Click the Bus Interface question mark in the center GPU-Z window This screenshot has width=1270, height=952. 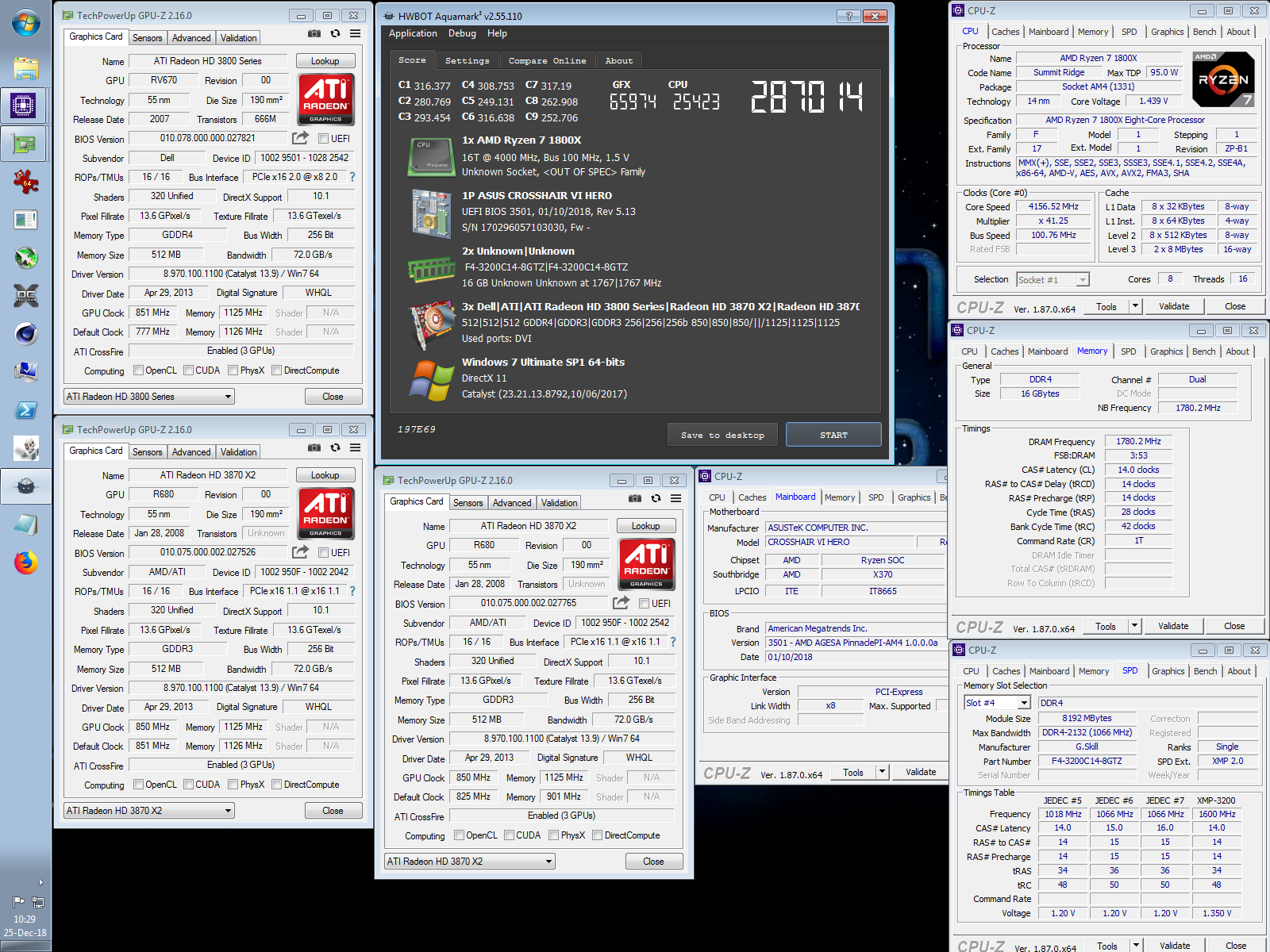[x=673, y=642]
